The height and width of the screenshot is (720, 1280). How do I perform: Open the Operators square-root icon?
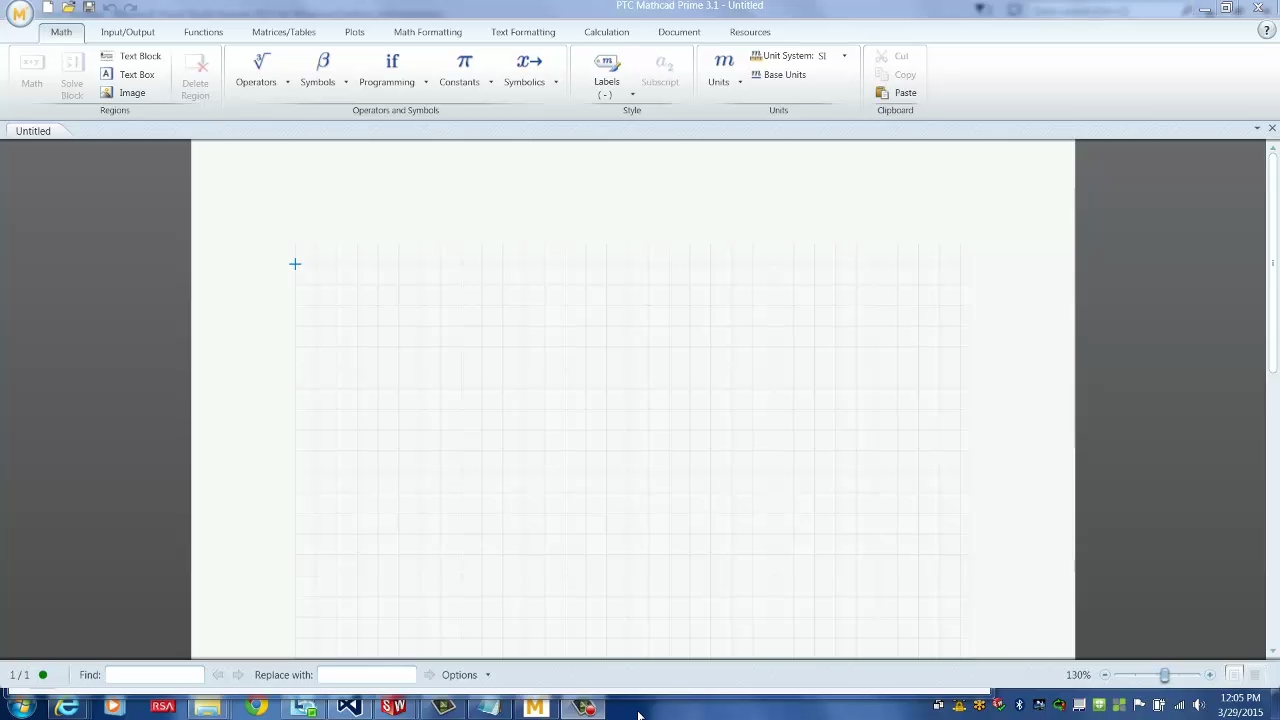261,62
